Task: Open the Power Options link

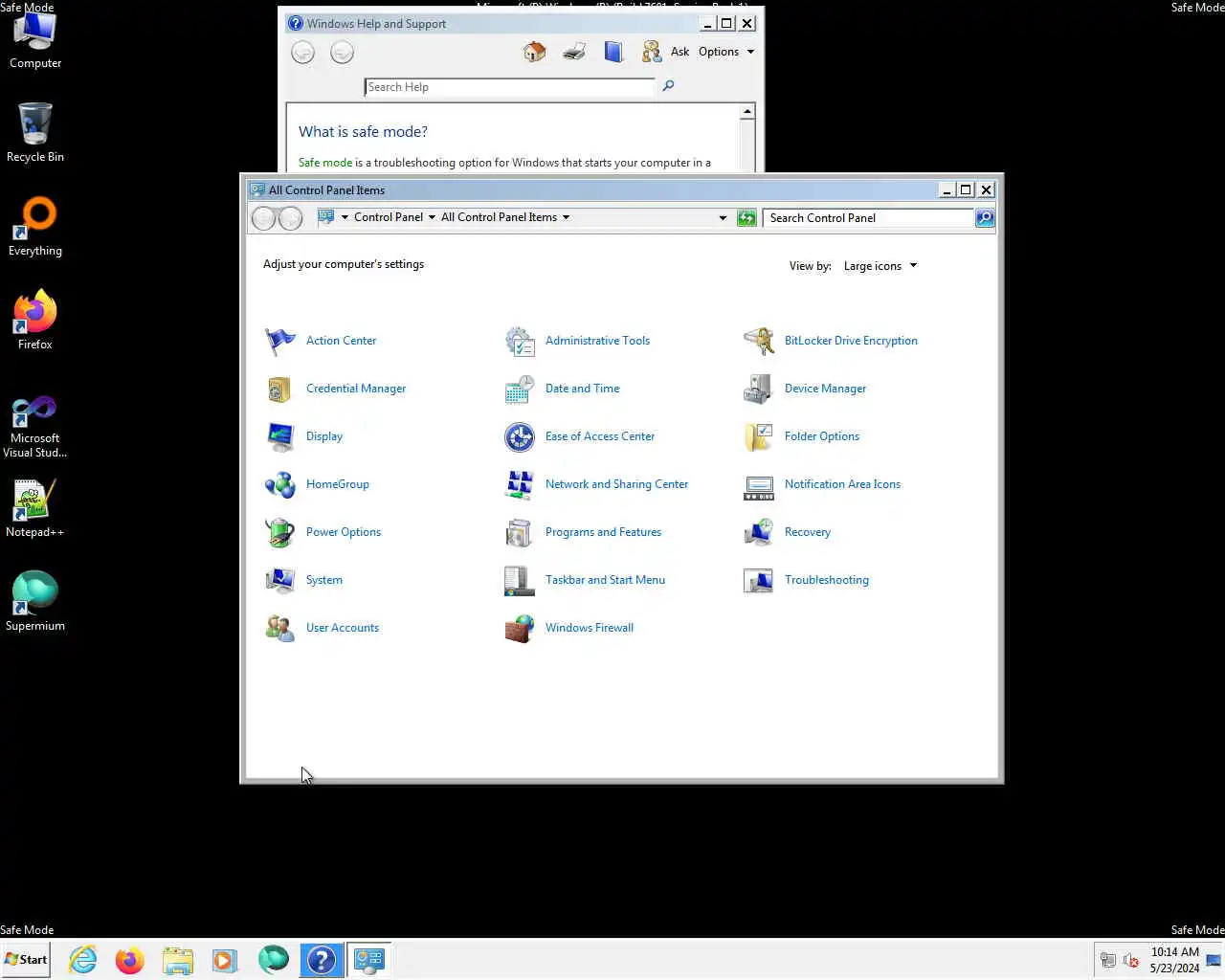Action: click(x=344, y=532)
